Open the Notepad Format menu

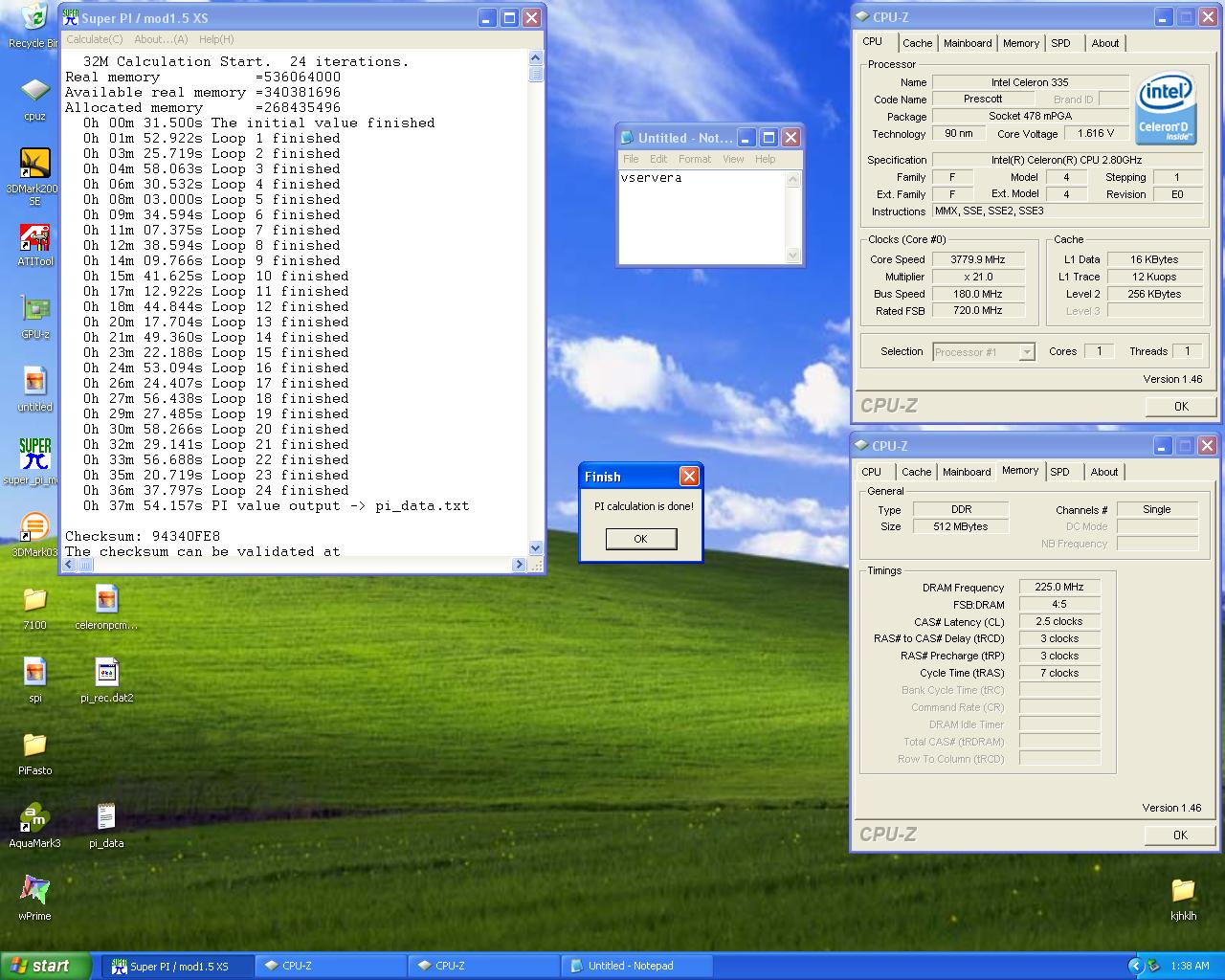click(695, 159)
